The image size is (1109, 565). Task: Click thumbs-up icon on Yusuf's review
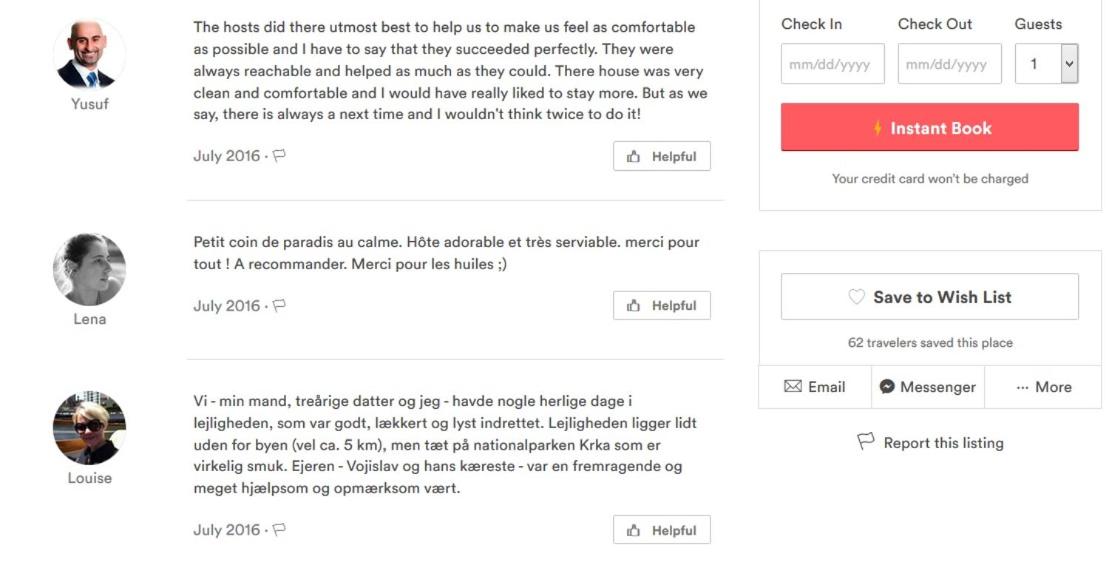pos(634,156)
